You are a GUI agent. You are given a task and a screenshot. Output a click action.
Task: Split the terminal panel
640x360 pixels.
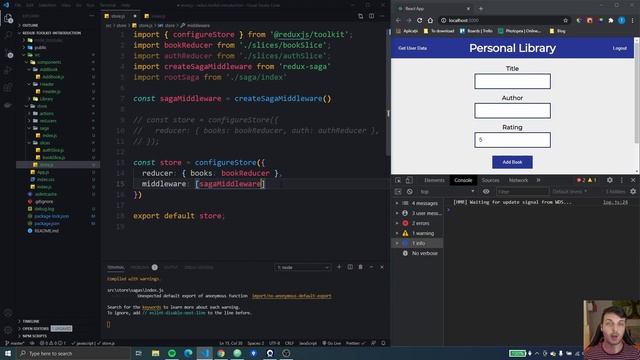[x=350, y=267]
